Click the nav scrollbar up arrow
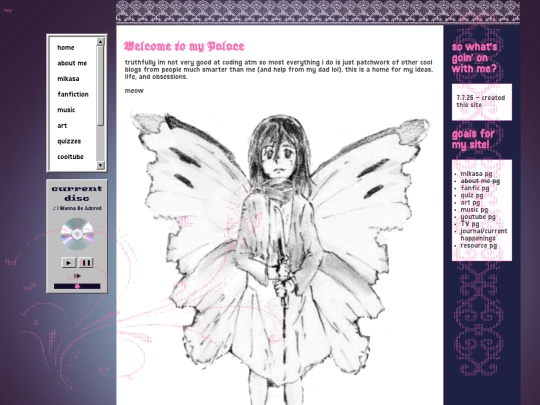 coord(100,41)
